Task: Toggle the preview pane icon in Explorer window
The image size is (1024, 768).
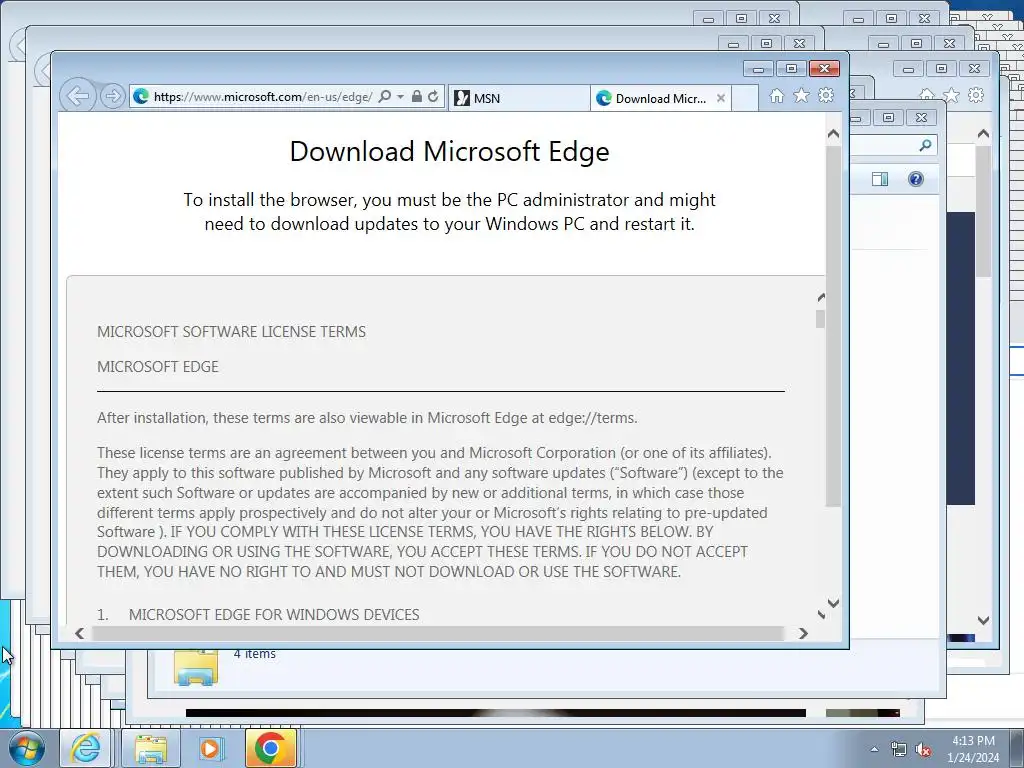Action: tap(880, 179)
